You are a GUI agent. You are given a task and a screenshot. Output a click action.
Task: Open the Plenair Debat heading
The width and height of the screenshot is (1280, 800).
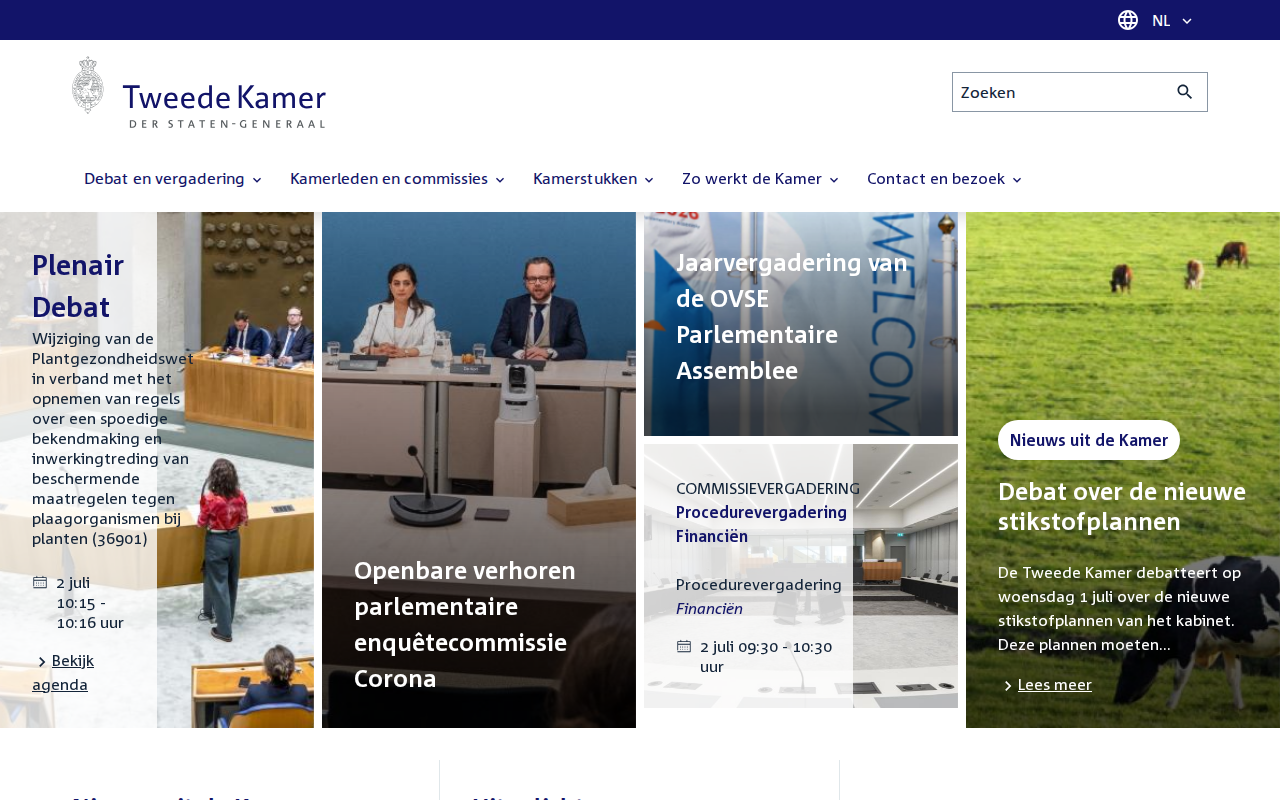click(78, 285)
